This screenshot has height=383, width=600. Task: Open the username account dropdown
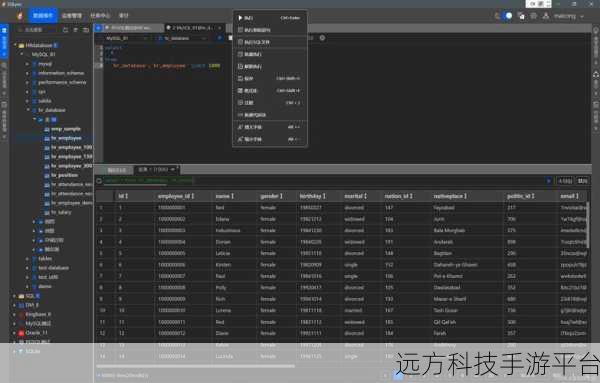tap(568, 16)
